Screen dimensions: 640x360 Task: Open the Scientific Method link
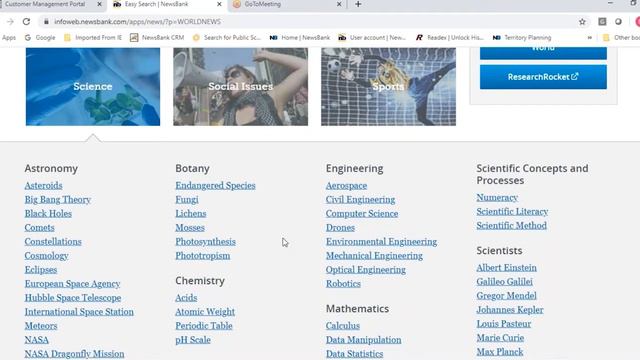(x=511, y=226)
